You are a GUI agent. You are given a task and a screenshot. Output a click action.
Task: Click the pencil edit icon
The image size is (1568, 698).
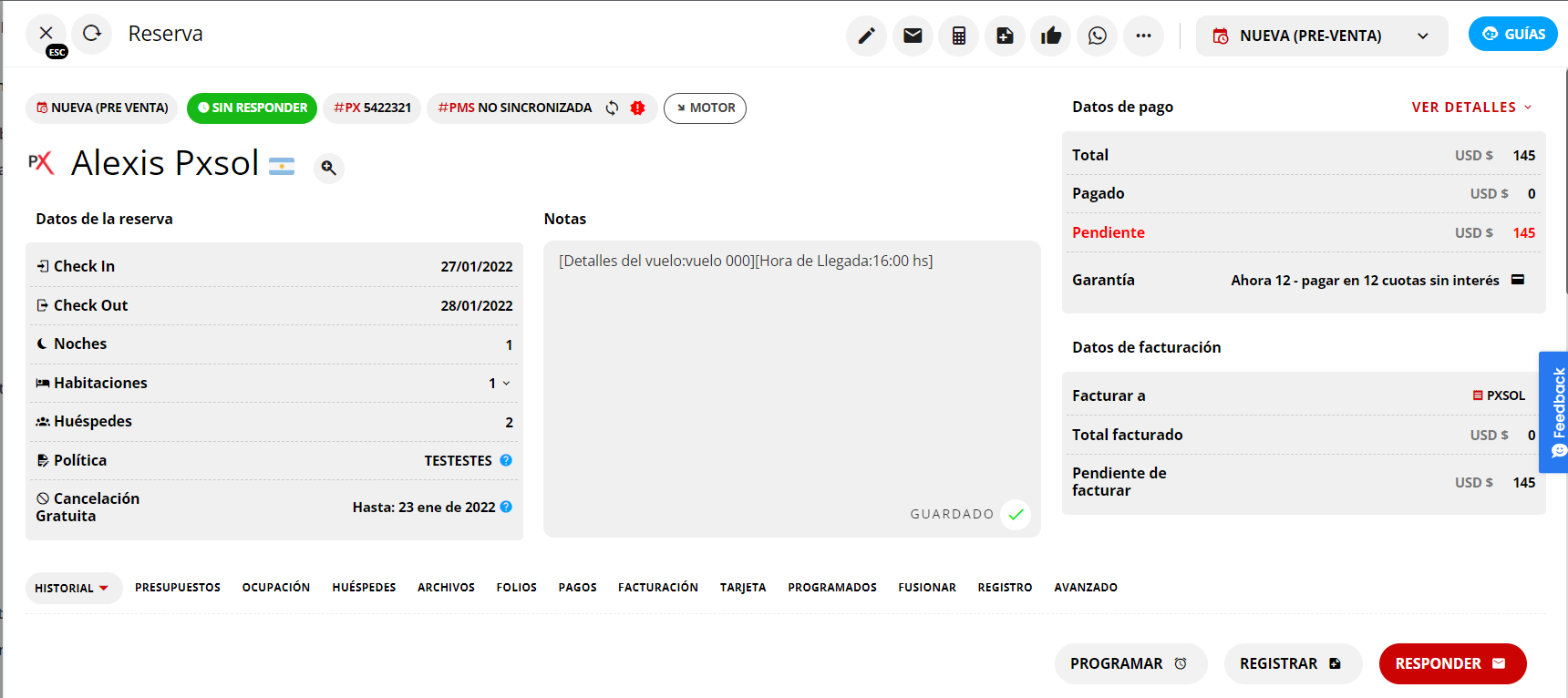point(866,36)
